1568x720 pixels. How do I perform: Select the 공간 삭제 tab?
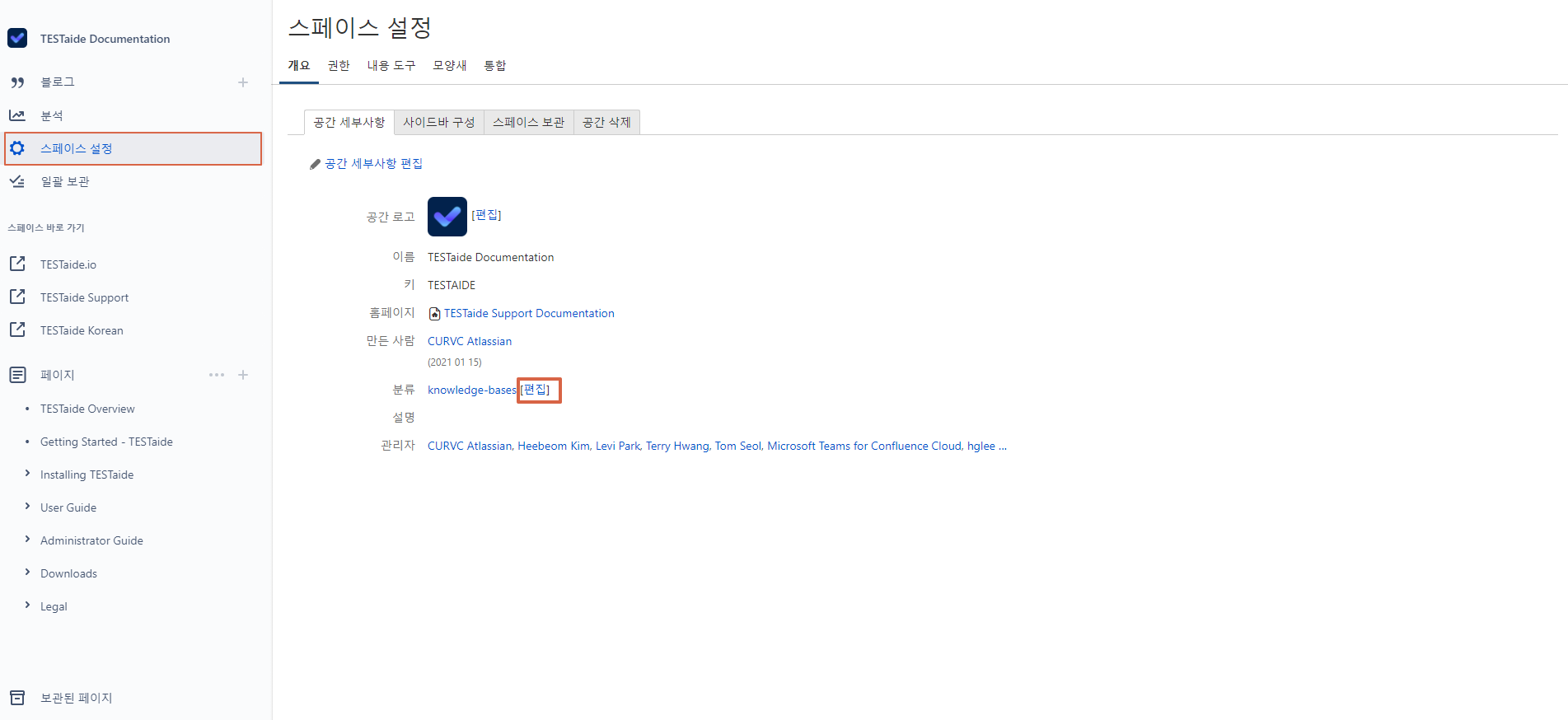pyautogui.click(x=606, y=122)
